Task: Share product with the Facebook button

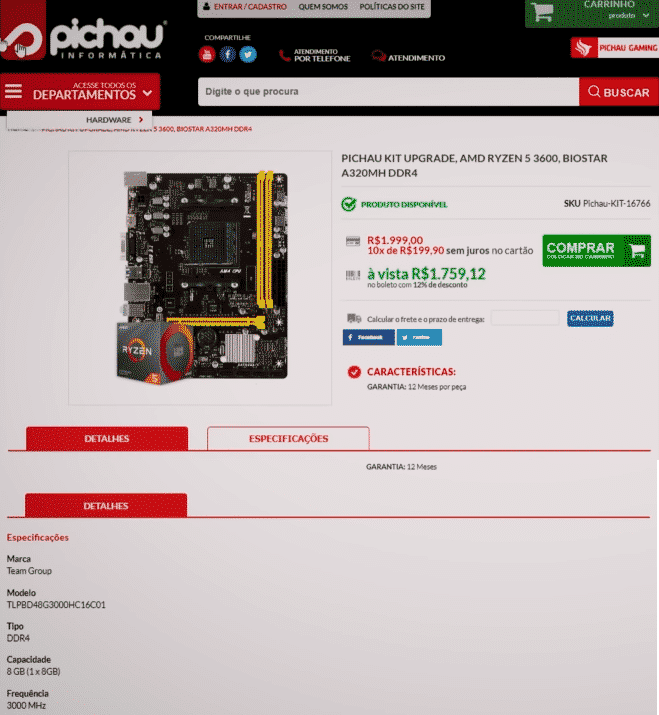Action: tap(368, 337)
